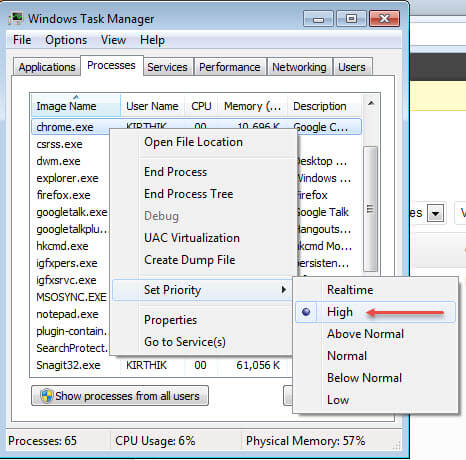Viewport: 466px width, 460px height.
Task: Select Open File Location
Action: pos(193,142)
